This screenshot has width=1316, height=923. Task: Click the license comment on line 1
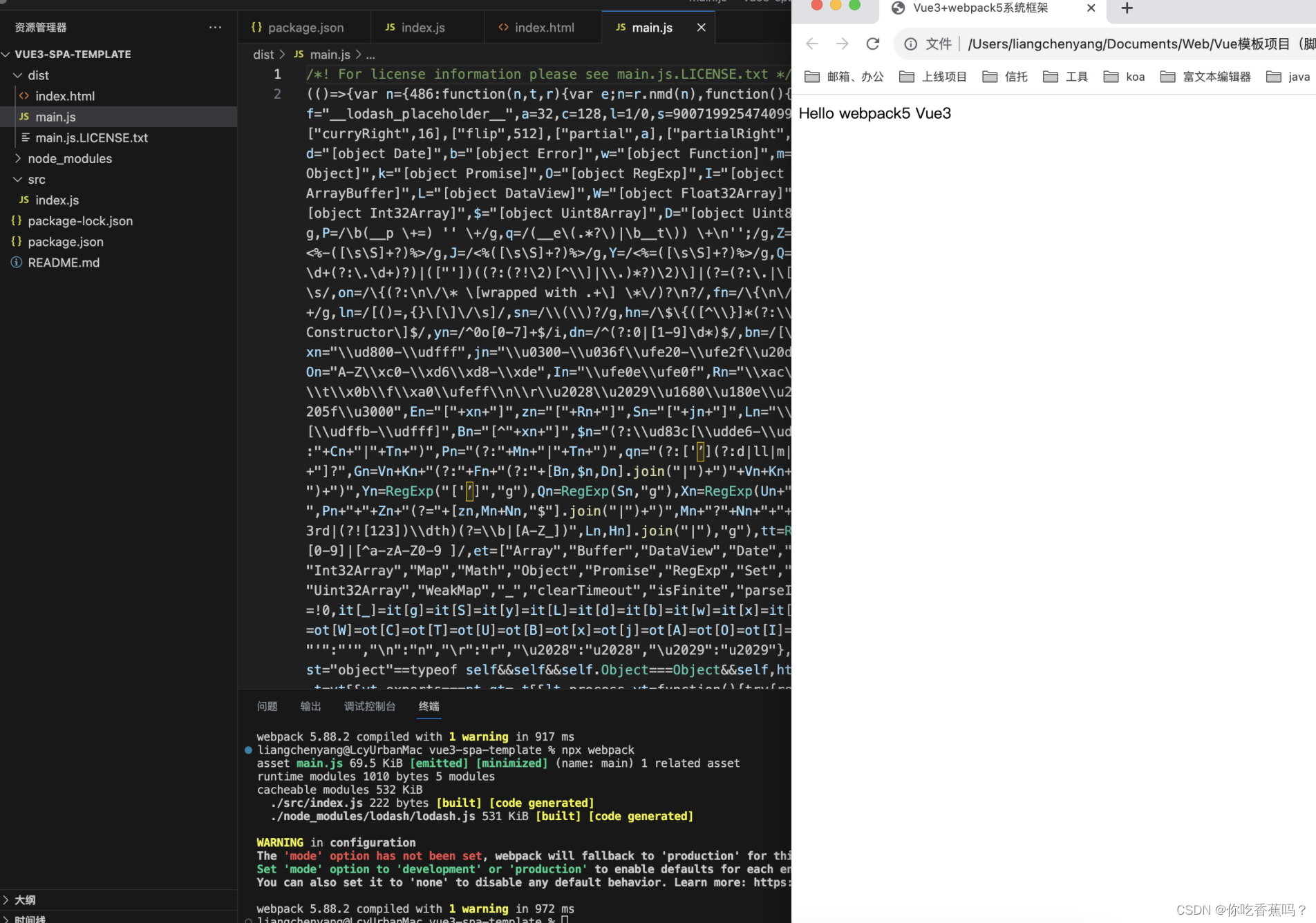pyautogui.click(x=548, y=74)
